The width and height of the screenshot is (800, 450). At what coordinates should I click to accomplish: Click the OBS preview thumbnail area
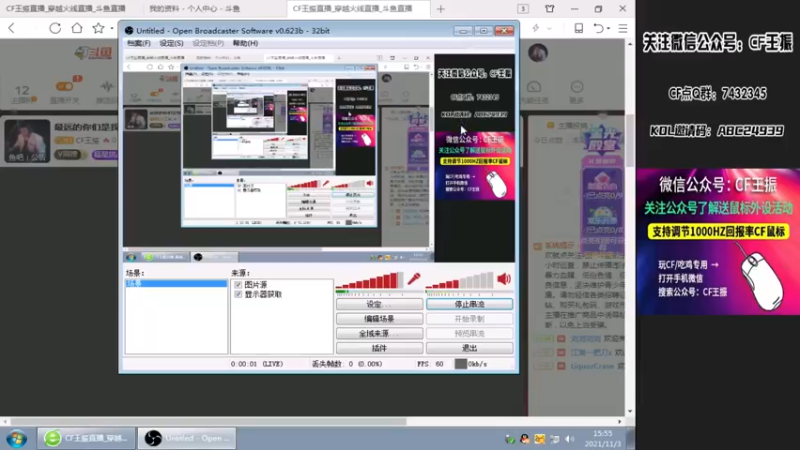tap(319, 158)
